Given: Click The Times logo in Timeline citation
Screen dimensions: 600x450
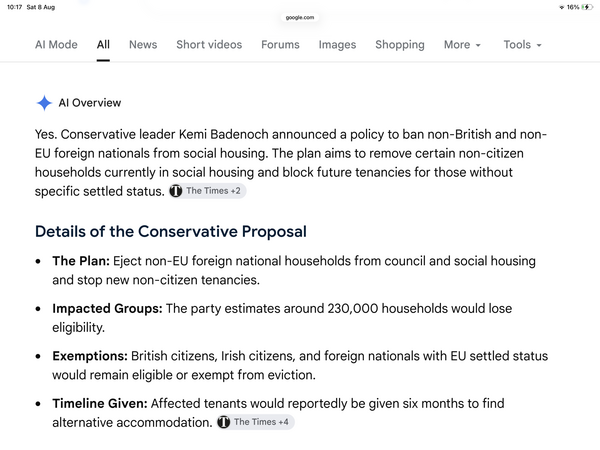Looking at the screenshot, I should point(223,422).
